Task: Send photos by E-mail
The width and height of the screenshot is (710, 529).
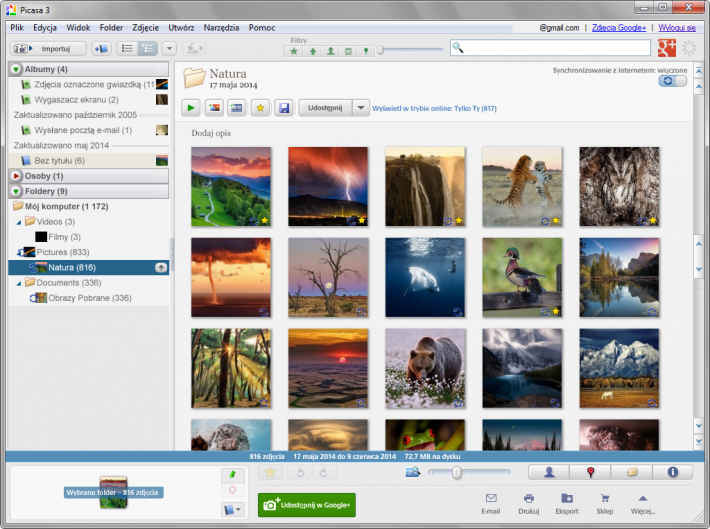Action: 490,504
